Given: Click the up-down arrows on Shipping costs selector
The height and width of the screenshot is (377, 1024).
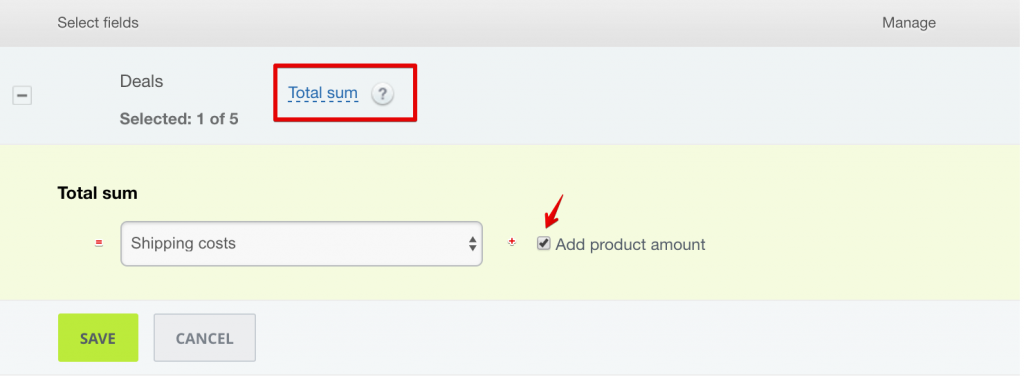Looking at the screenshot, I should 472,244.
